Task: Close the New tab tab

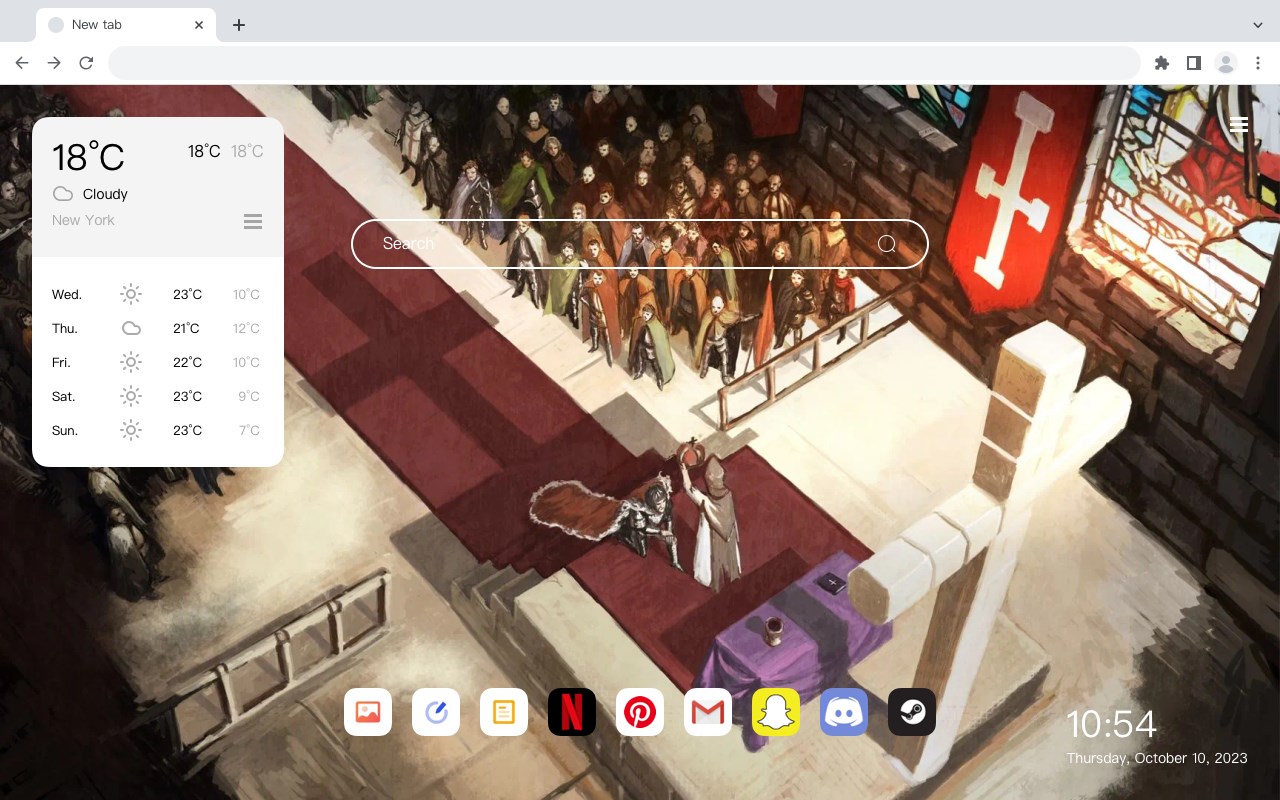Action: 200,25
